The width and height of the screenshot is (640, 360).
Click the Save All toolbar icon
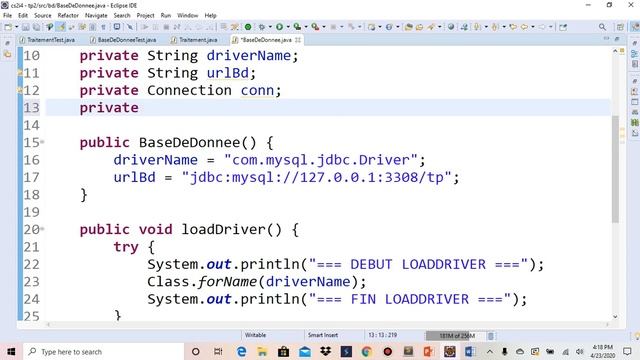36,27
